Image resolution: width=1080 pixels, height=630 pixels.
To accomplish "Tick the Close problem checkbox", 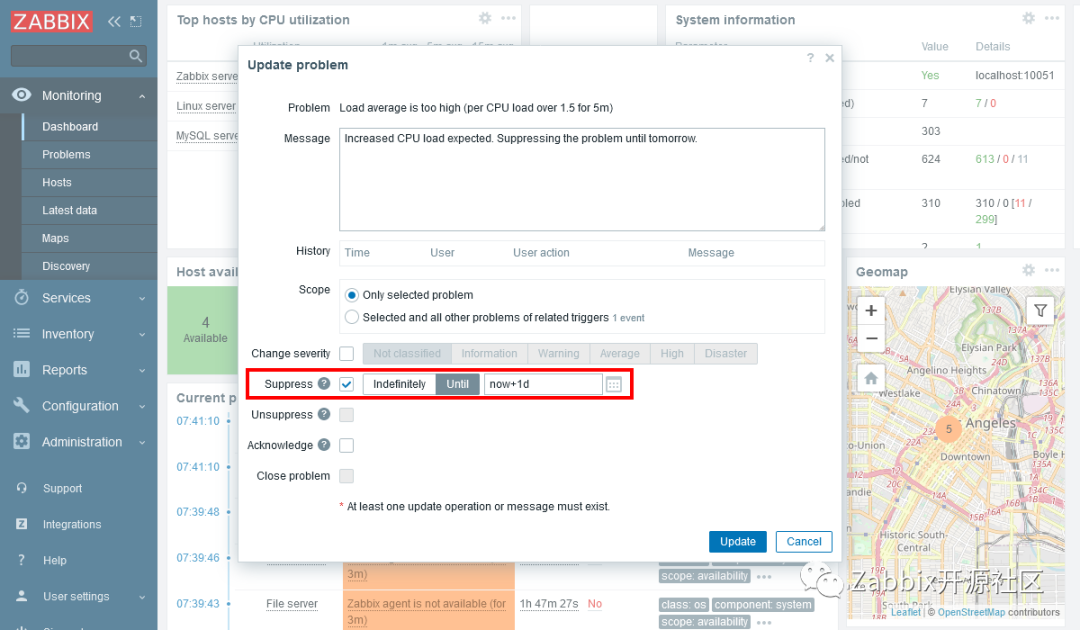I will pyautogui.click(x=346, y=476).
